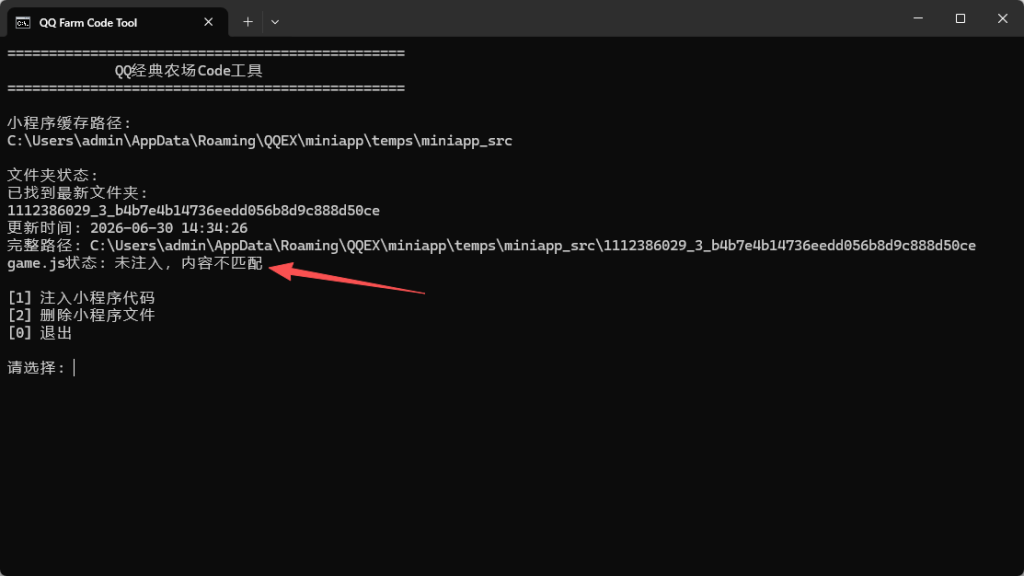Click the 已找到最新文件夹 text line
Screen dimensions: 1024x576
coord(78,193)
